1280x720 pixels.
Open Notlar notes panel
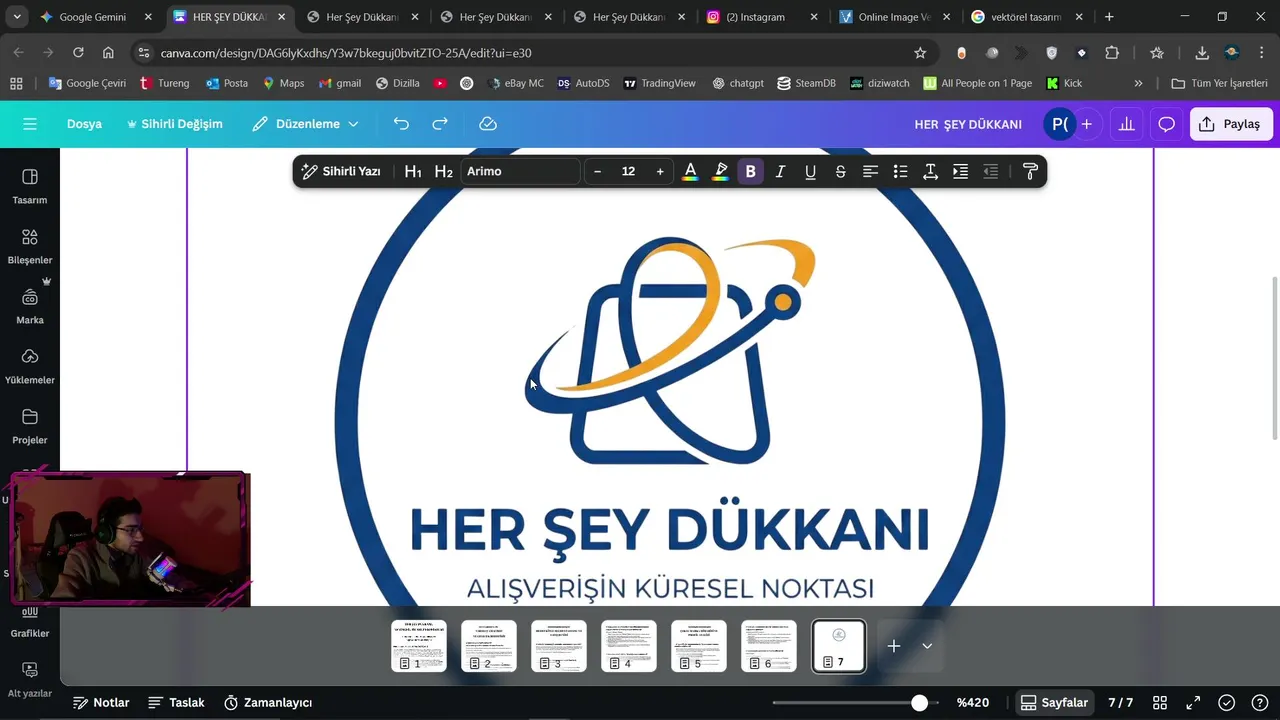[x=101, y=703]
